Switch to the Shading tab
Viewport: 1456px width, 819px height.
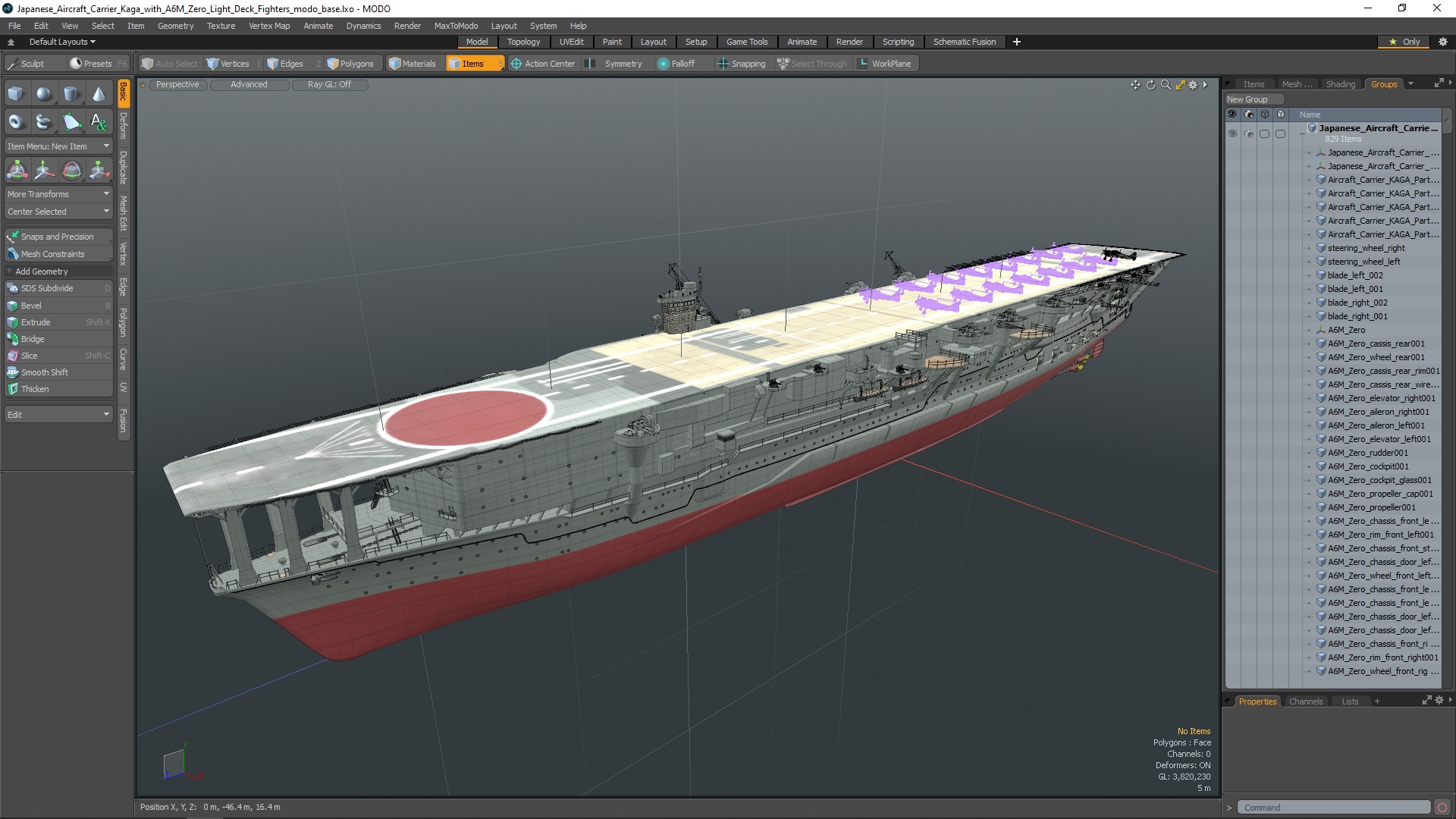coord(1341,83)
